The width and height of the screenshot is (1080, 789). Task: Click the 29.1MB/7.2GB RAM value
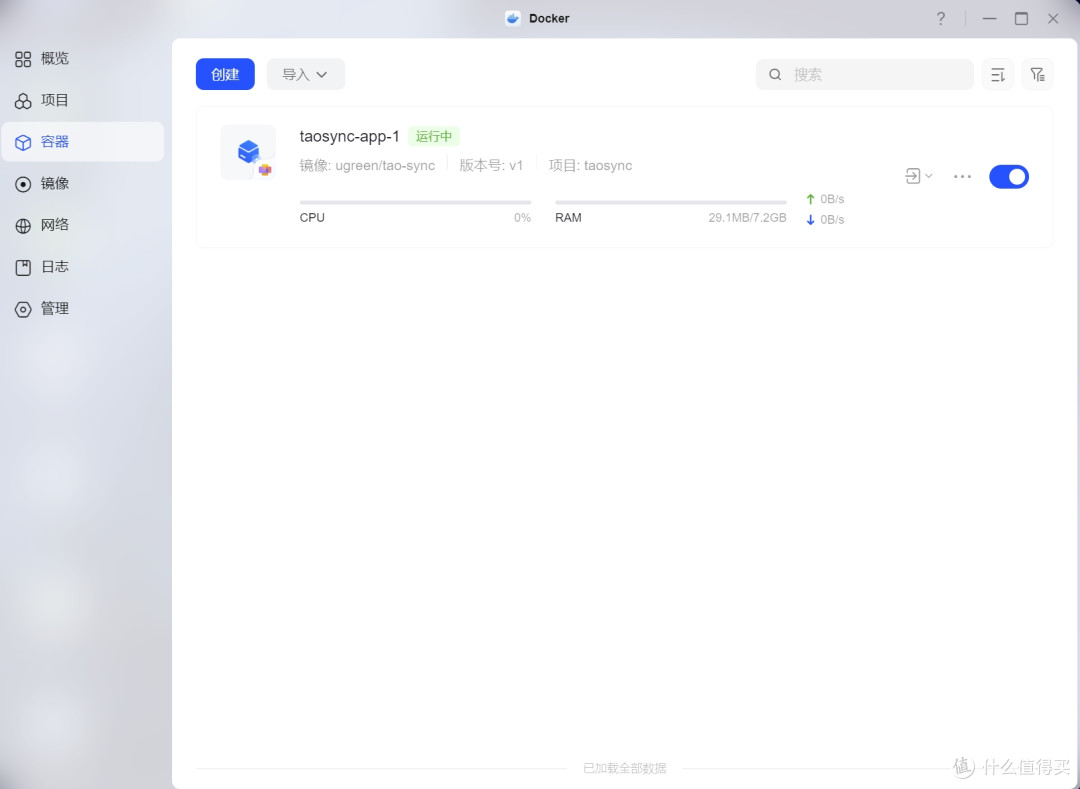[x=747, y=218]
